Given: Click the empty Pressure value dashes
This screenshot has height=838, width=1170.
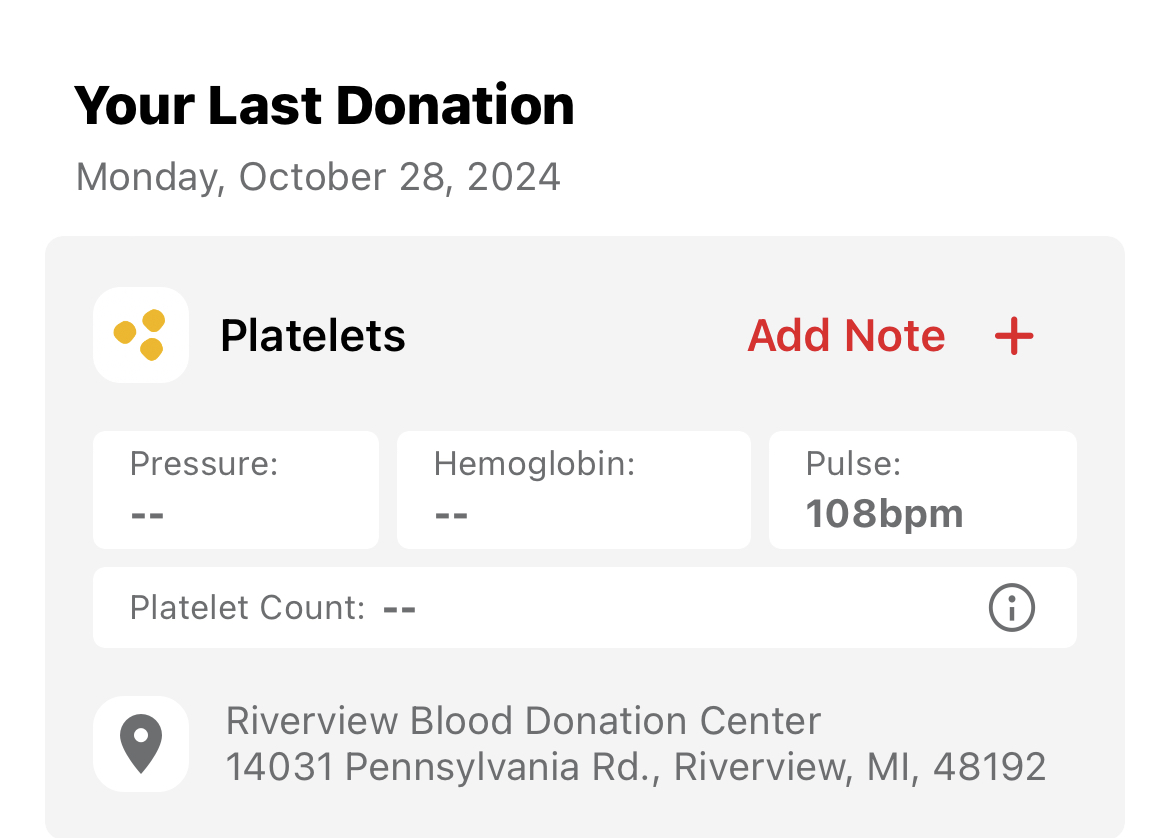Looking at the screenshot, I should coord(148,515).
